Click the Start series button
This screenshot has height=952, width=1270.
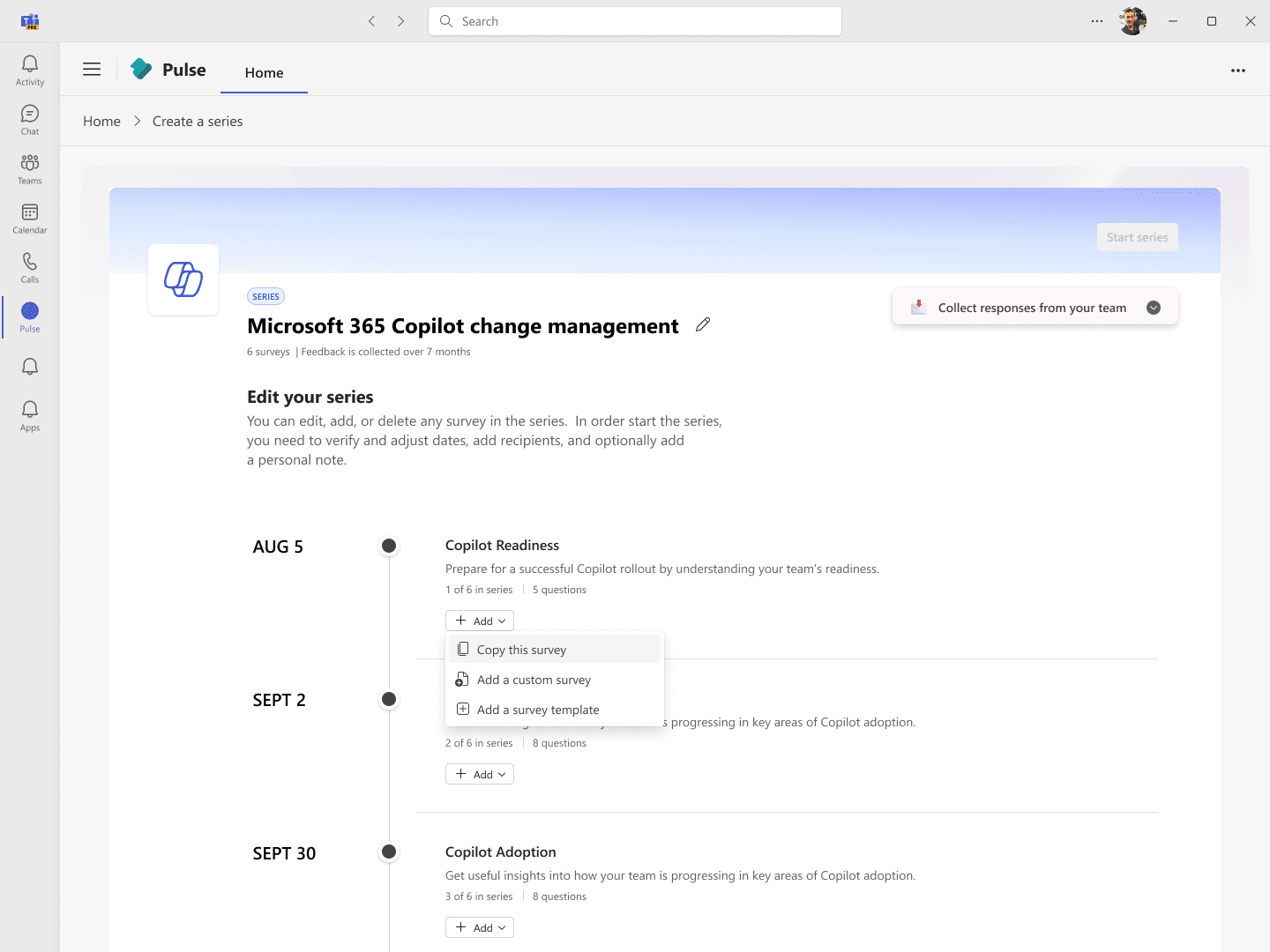(1138, 237)
